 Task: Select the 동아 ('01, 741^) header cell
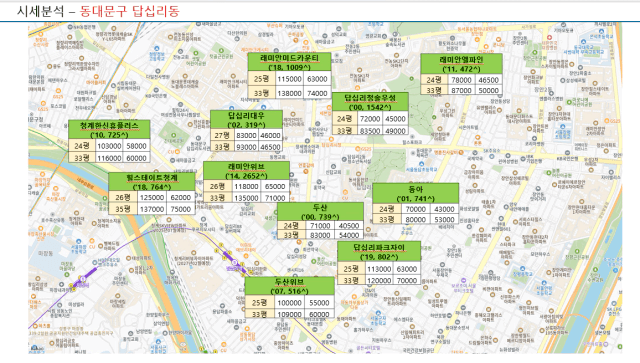click(416, 194)
